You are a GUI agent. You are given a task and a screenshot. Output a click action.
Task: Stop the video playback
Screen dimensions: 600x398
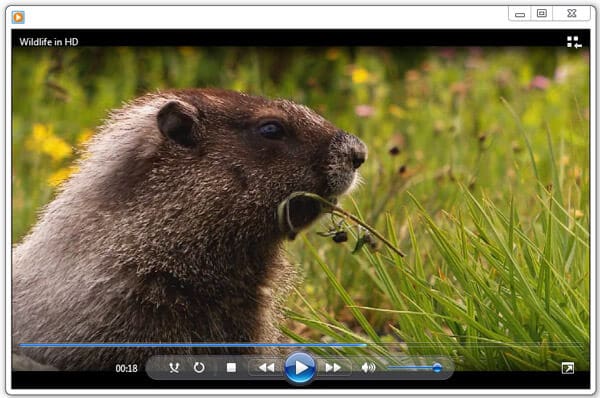point(231,368)
